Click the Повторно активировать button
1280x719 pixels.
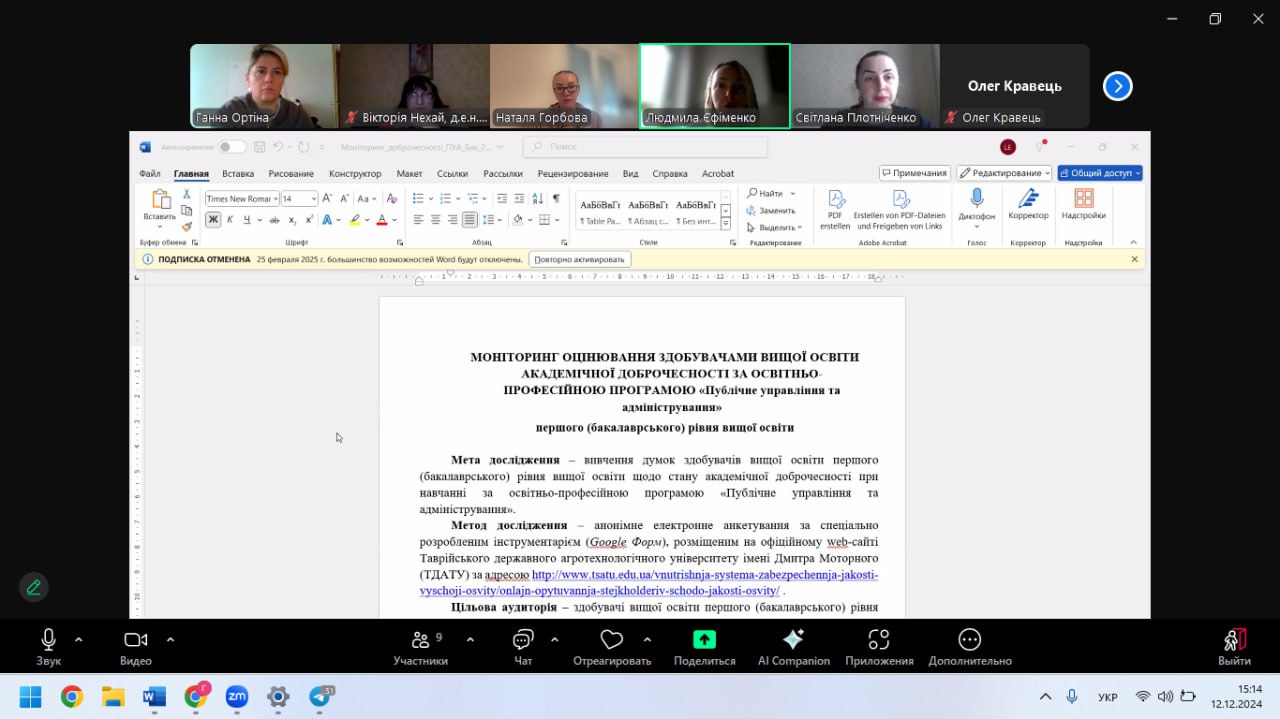click(x=580, y=259)
